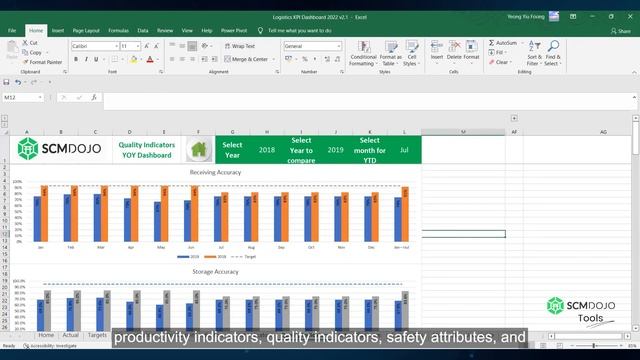Screen dimensions: 640x360
Task: Select the 2018 year cell
Action: (267, 150)
